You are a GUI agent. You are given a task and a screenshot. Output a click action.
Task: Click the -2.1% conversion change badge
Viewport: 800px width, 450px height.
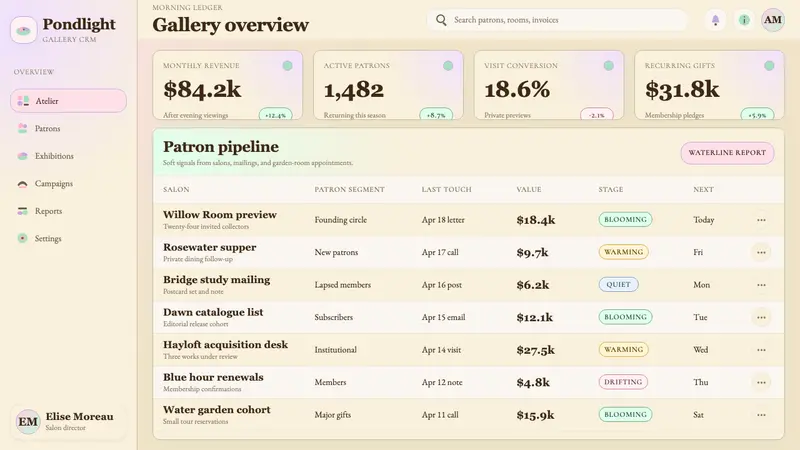[596, 114]
